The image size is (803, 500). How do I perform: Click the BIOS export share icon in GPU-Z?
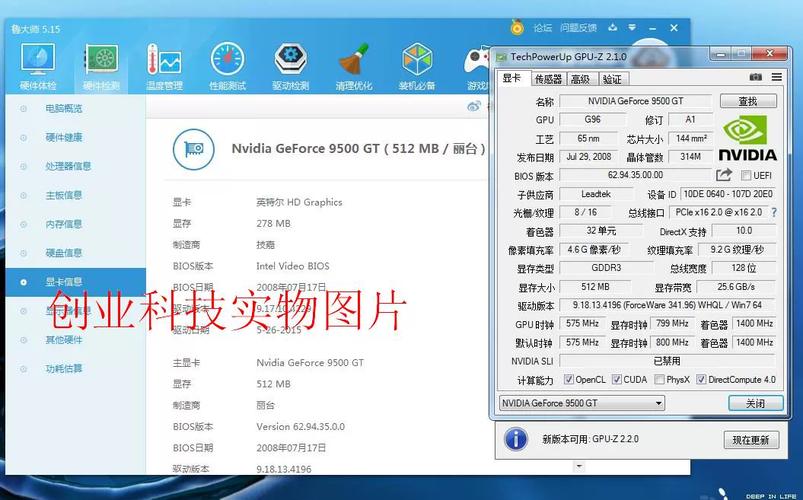click(724, 175)
